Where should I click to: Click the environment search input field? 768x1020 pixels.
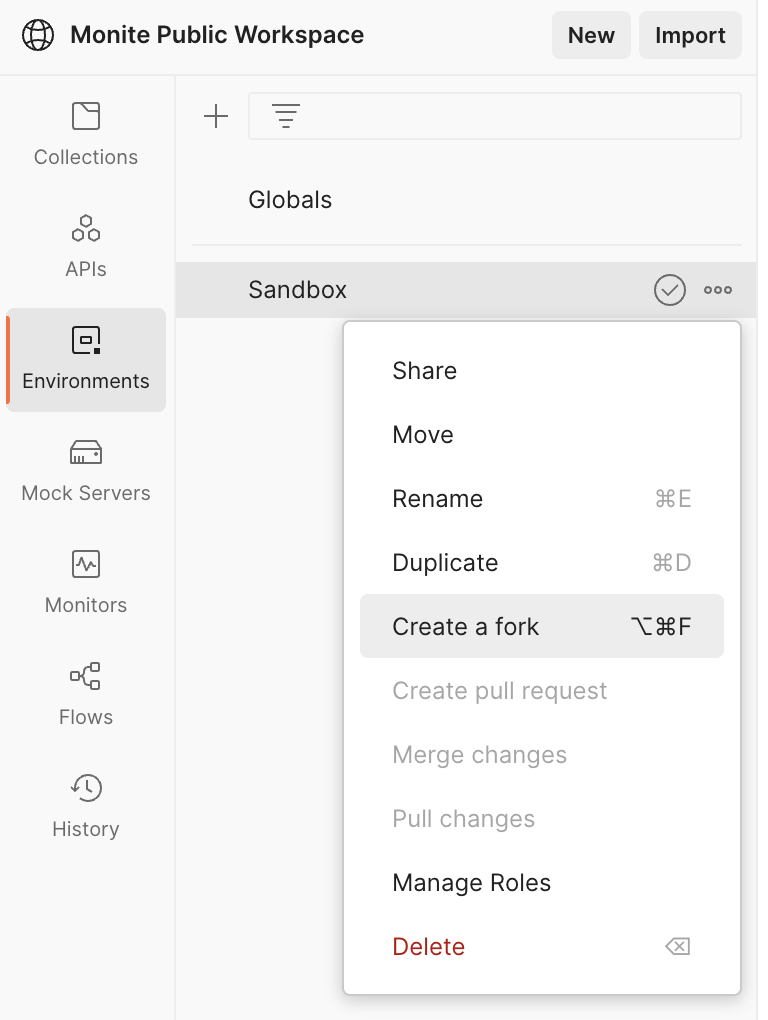tap(520, 117)
